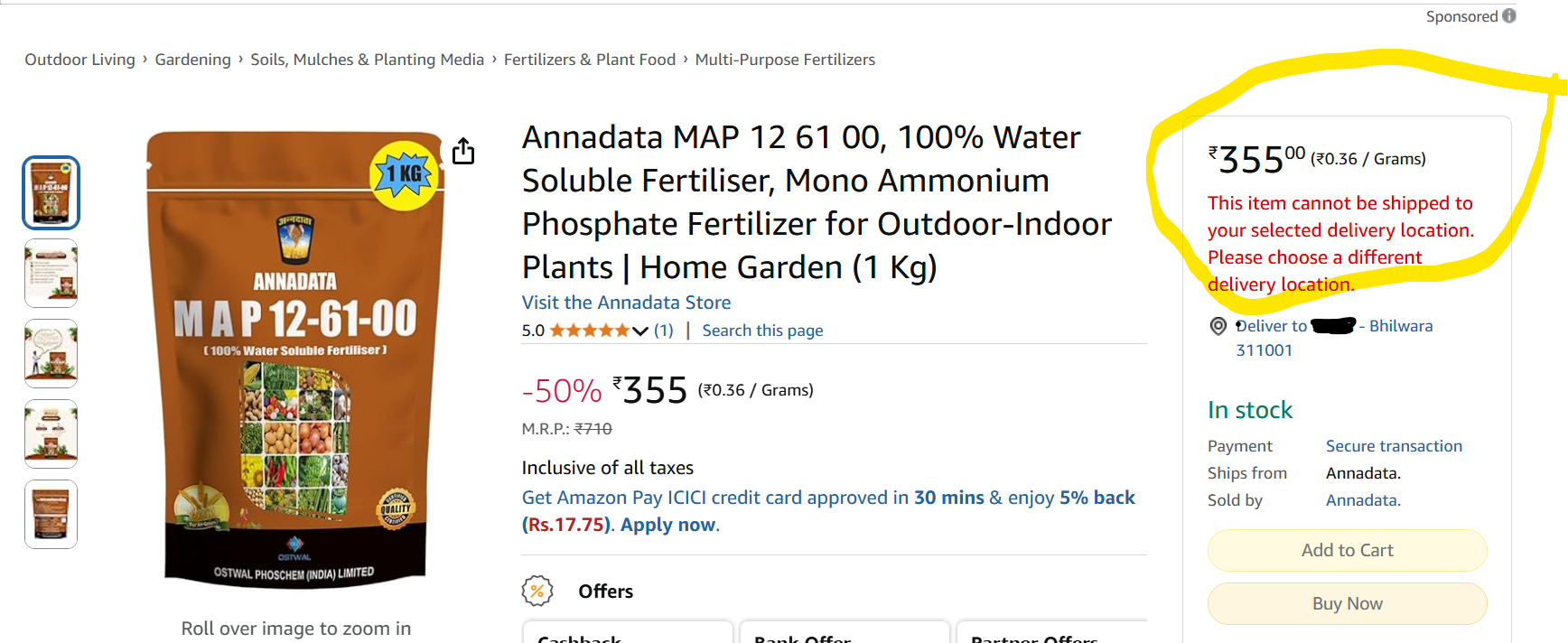Click the share icon beside product image
The image size is (1568, 643).
pyautogui.click(x=463, y=151)
